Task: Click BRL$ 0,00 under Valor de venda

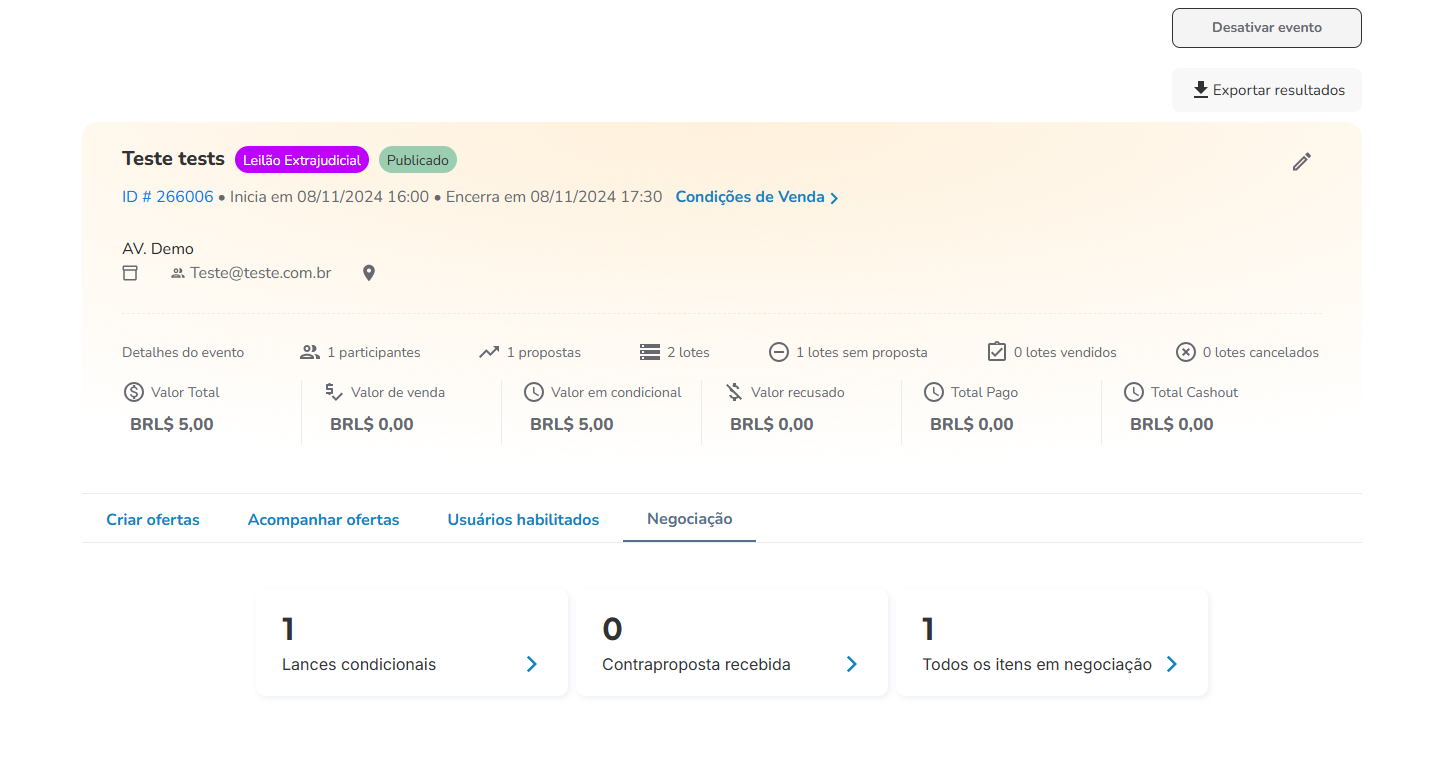Action: 372,424
